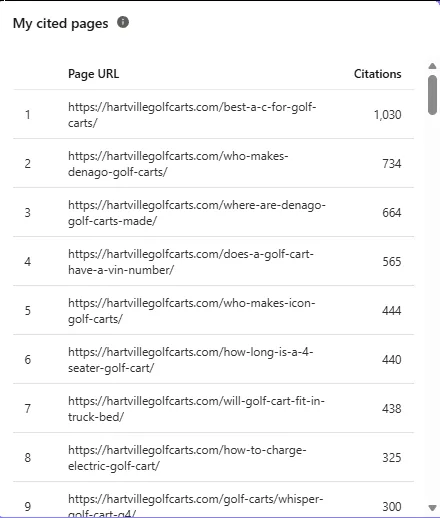Screen dimensions: 440x518
Task: Open the does-a-golf-cart-have-a-vin-number URL
Action: pos(191,262)
